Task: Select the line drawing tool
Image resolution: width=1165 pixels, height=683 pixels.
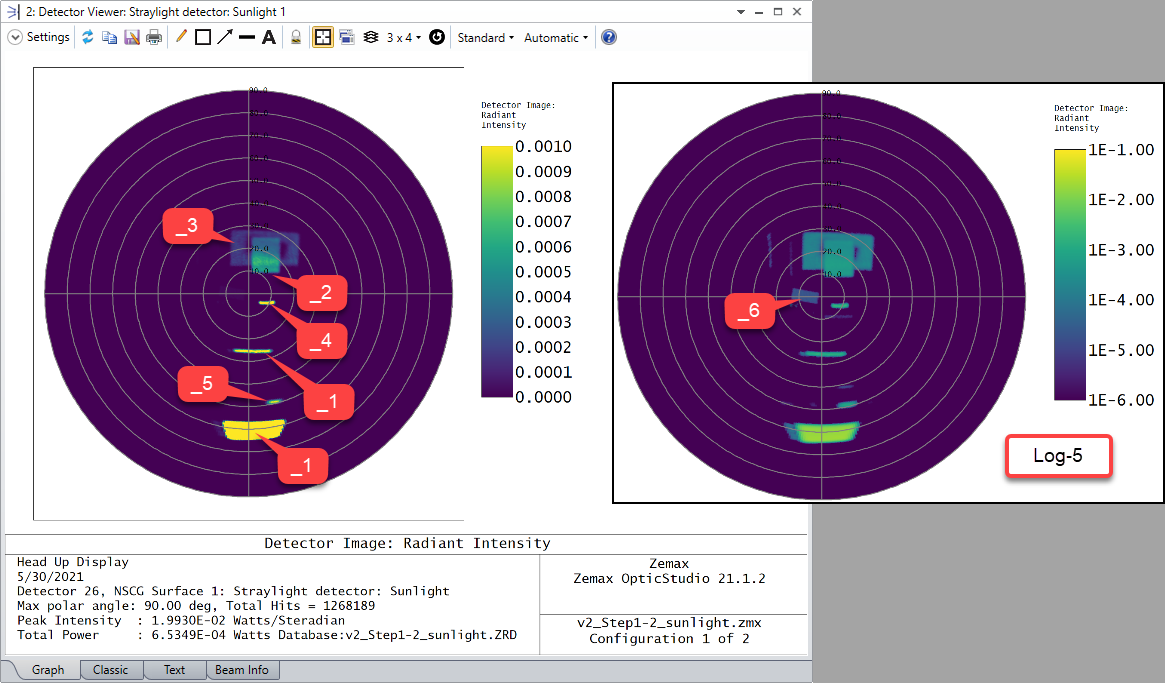Action: click(247, 37)
